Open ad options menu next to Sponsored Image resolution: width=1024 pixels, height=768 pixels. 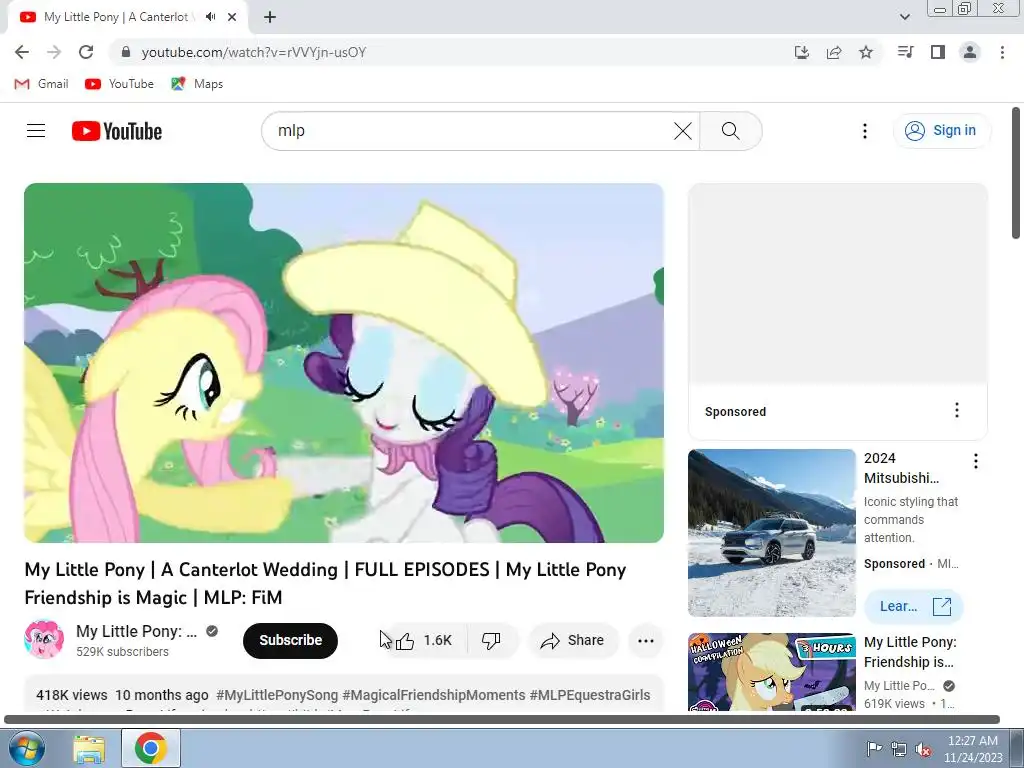957,410
